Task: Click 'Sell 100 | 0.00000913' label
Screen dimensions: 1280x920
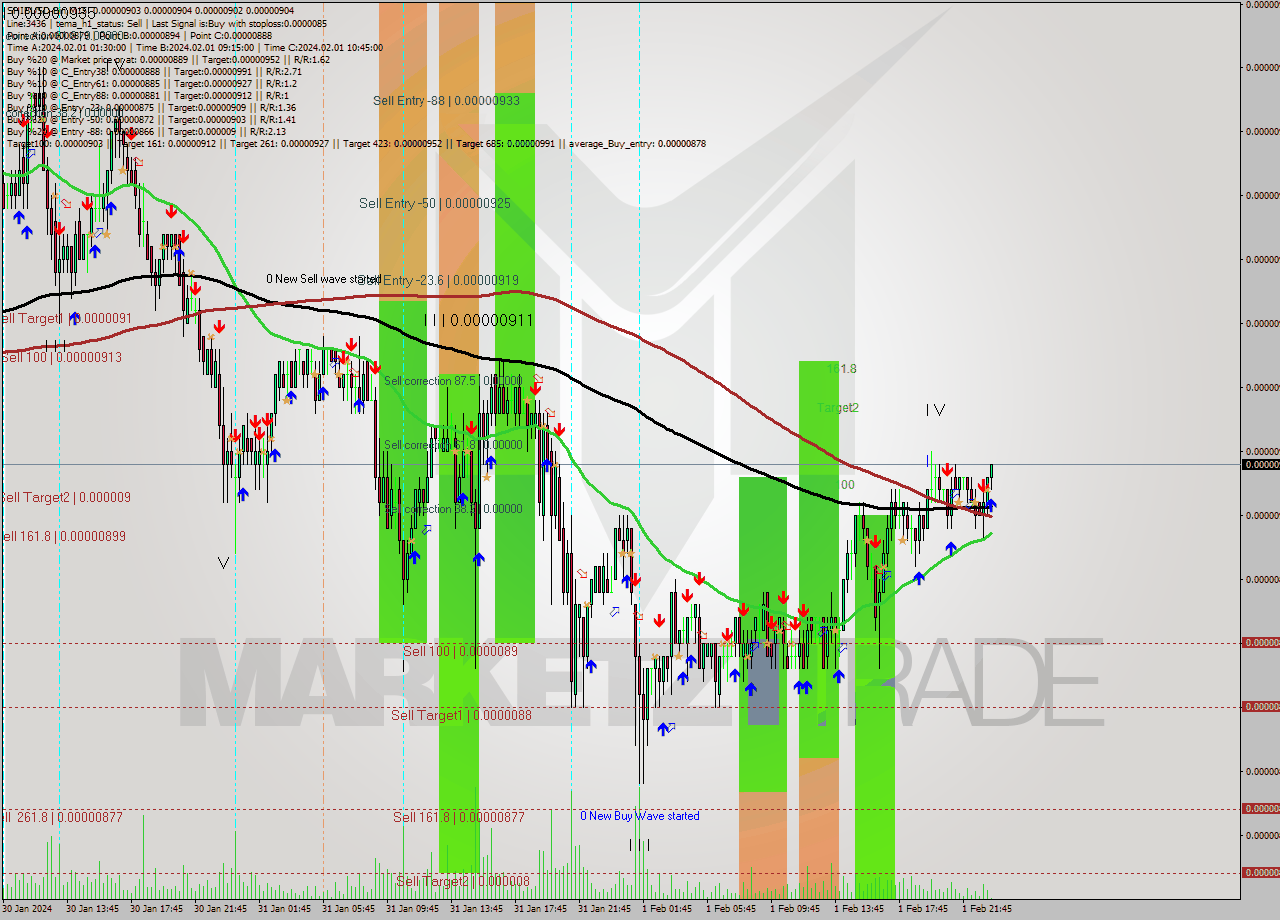Action: pyautogui.click(x=61, y=357)
